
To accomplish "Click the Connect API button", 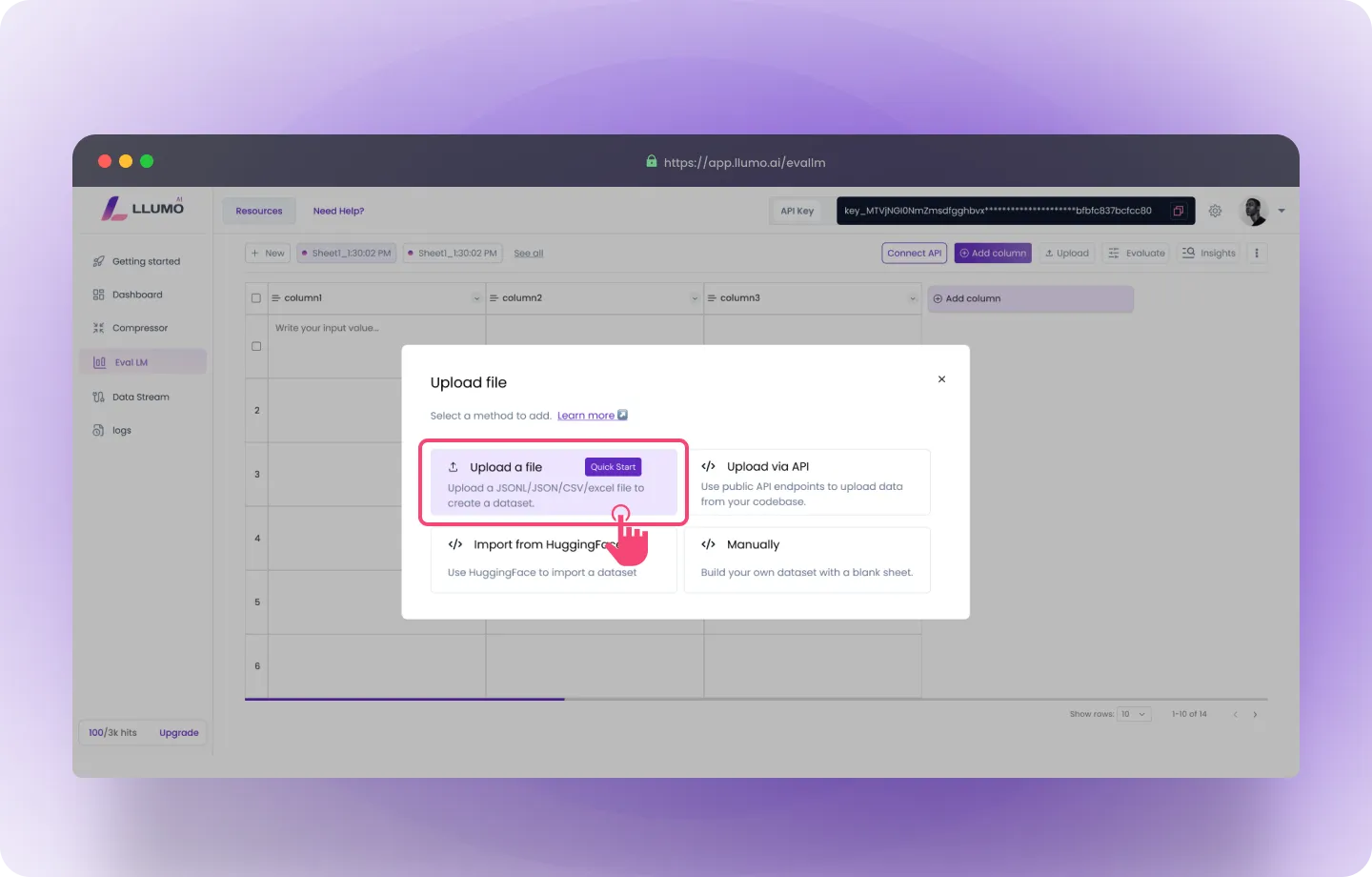I will [915, 253].
